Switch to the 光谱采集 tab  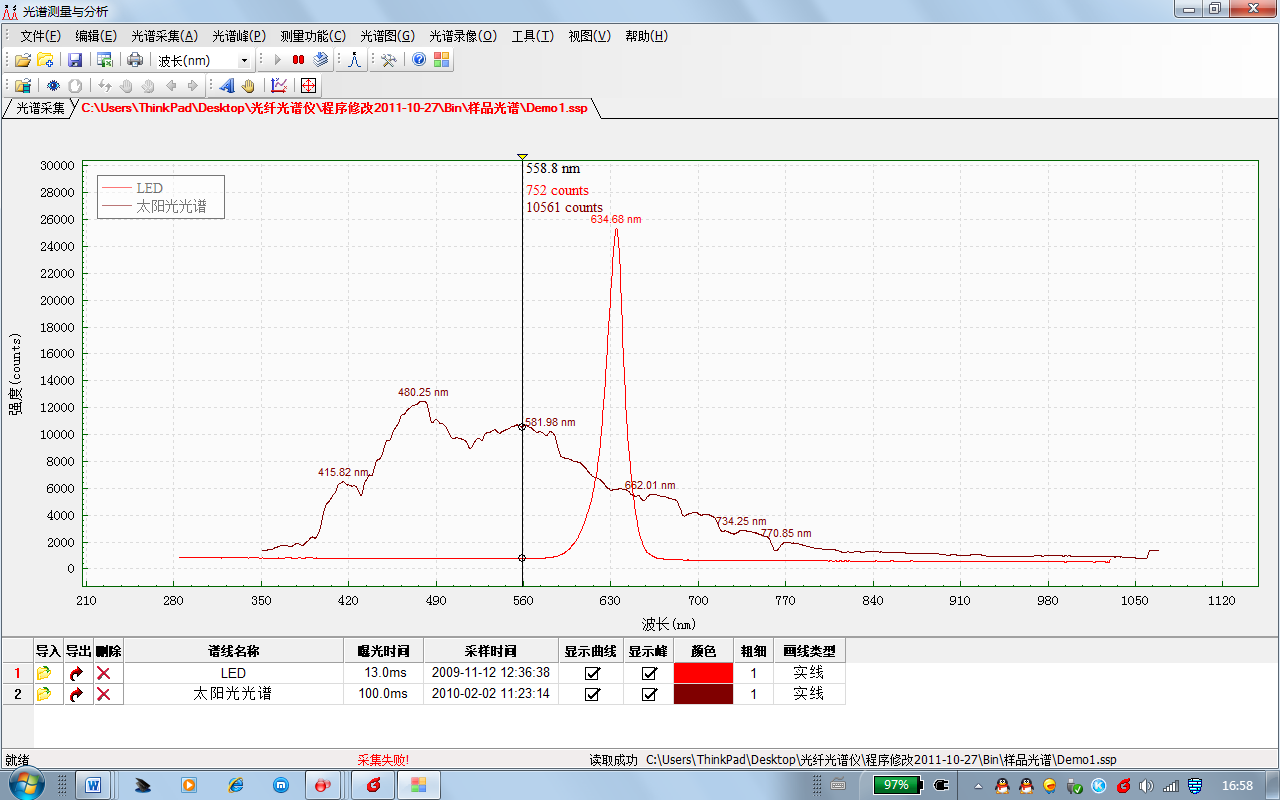40,108
